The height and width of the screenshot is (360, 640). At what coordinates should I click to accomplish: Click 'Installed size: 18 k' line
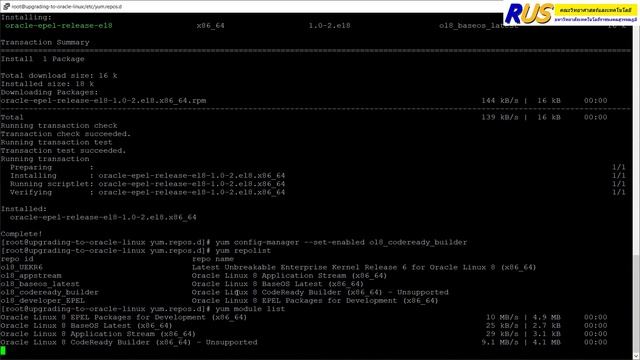tap(47, 84)
